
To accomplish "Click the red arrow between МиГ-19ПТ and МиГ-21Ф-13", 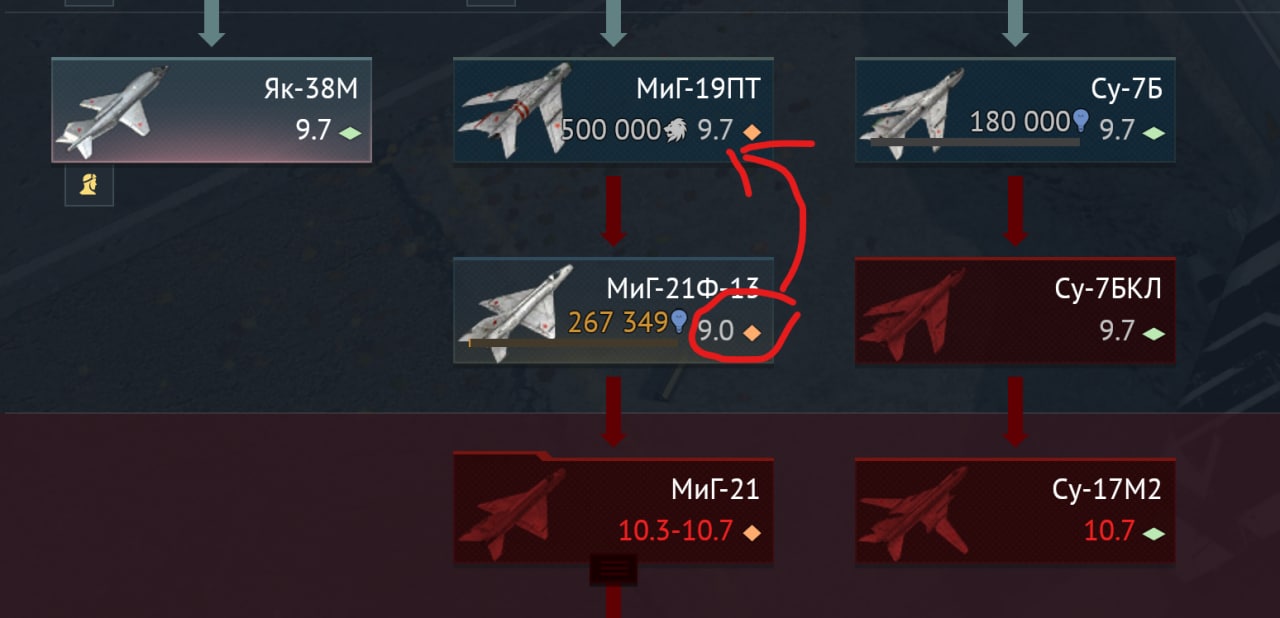I will 613,210.
